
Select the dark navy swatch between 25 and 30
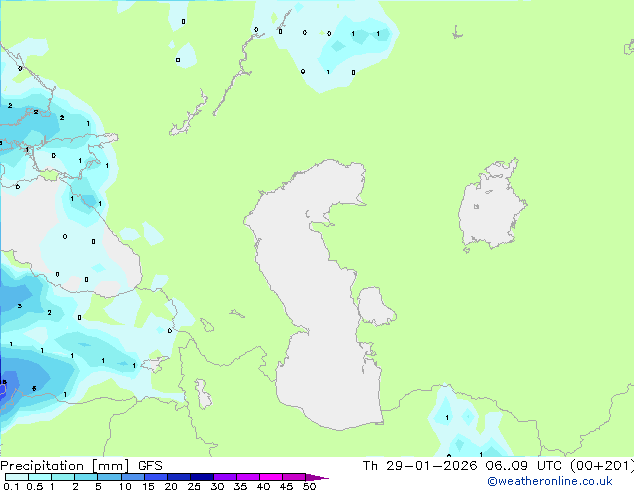pyautogui.click(x=201, y=477)
